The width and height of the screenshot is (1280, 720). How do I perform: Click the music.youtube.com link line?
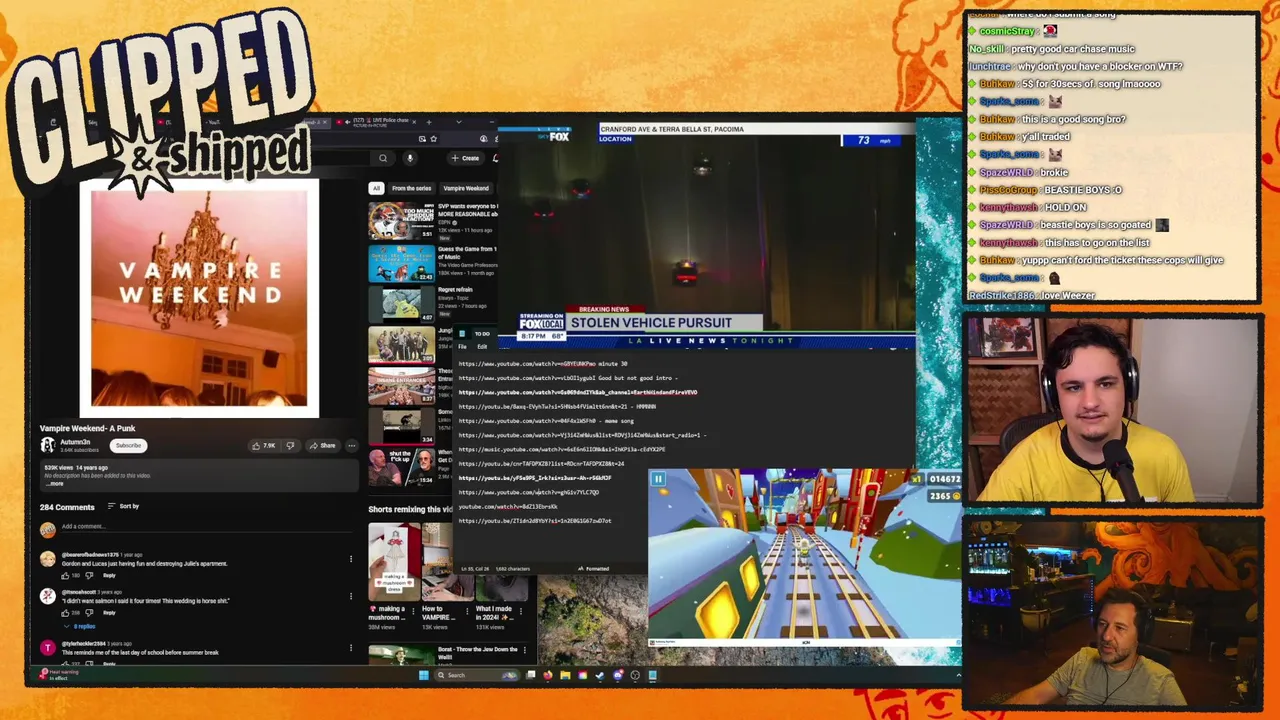point(562,449)
